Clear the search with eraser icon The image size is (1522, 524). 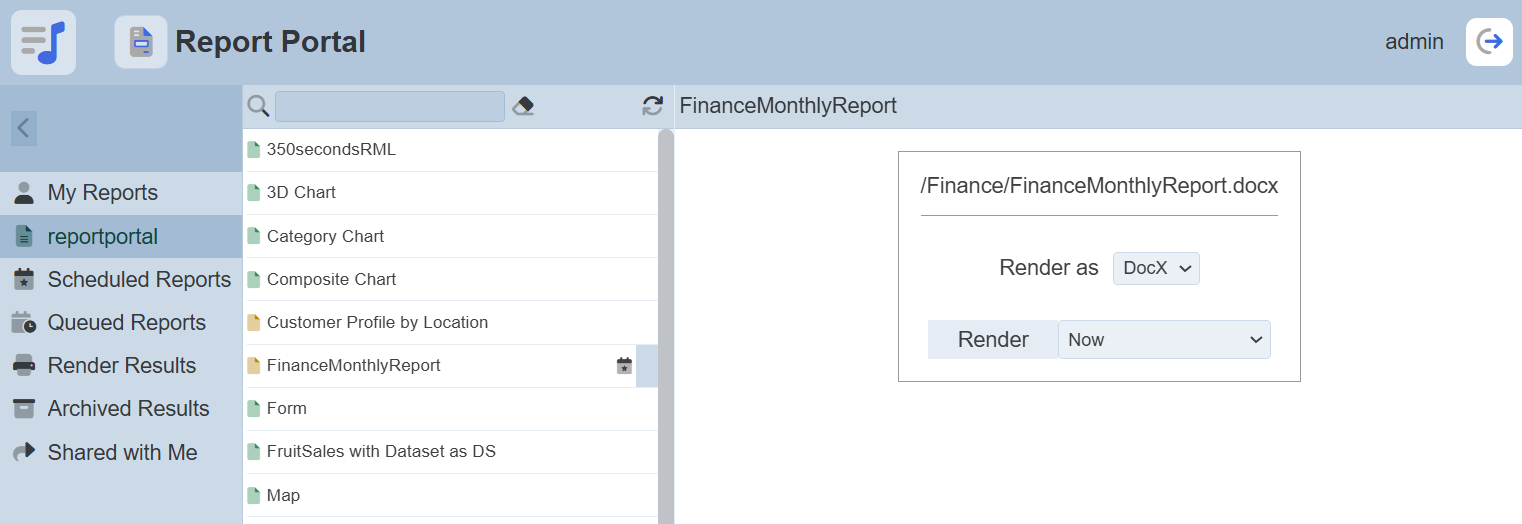[523, 106]
